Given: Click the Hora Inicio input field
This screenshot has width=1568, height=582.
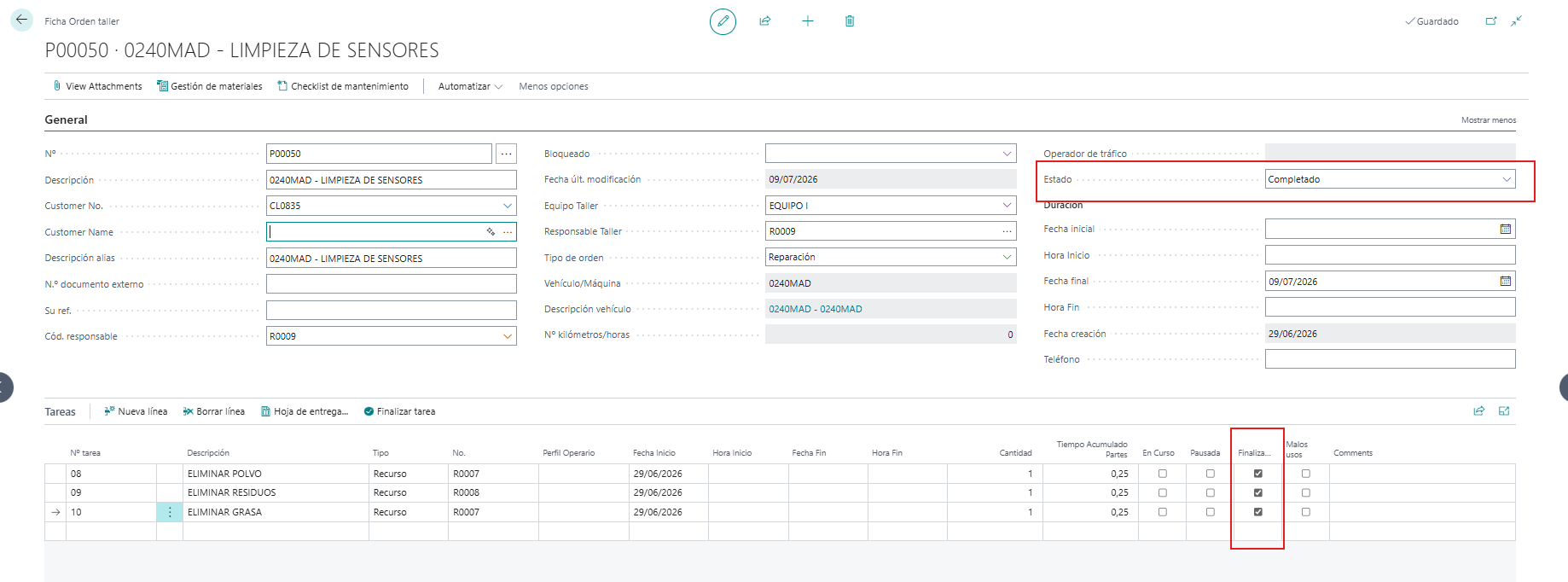Looking at the screenshot, I should (x=1390, y=255).
